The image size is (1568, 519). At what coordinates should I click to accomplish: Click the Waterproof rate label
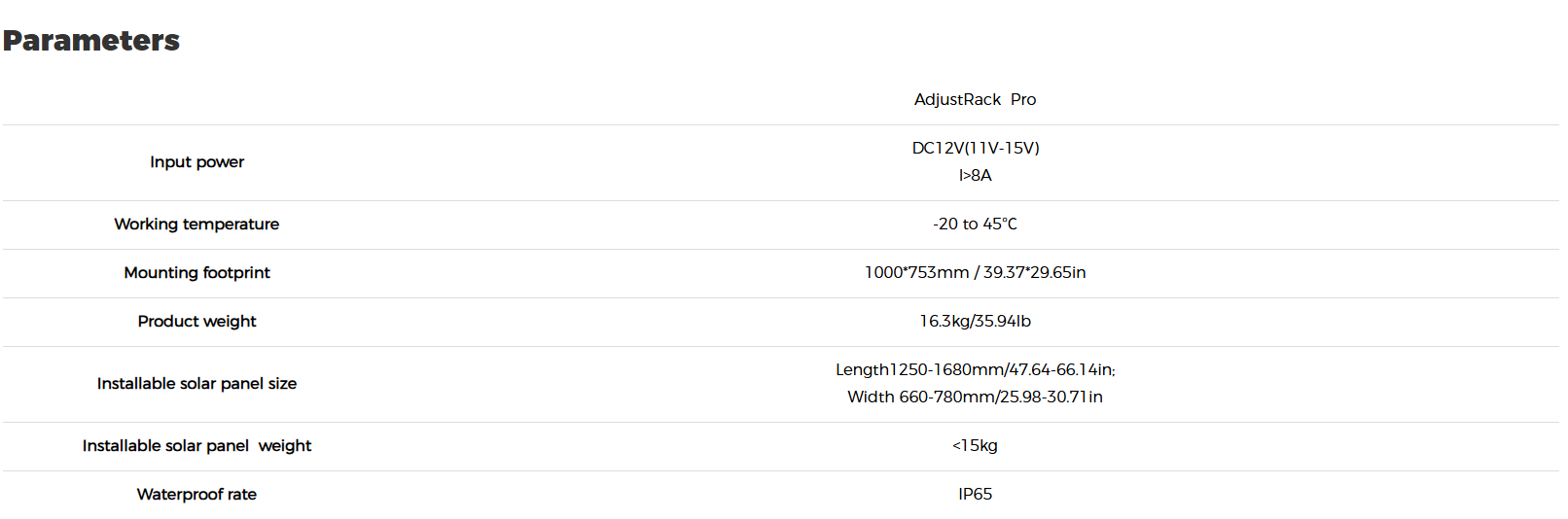[196, 495]
